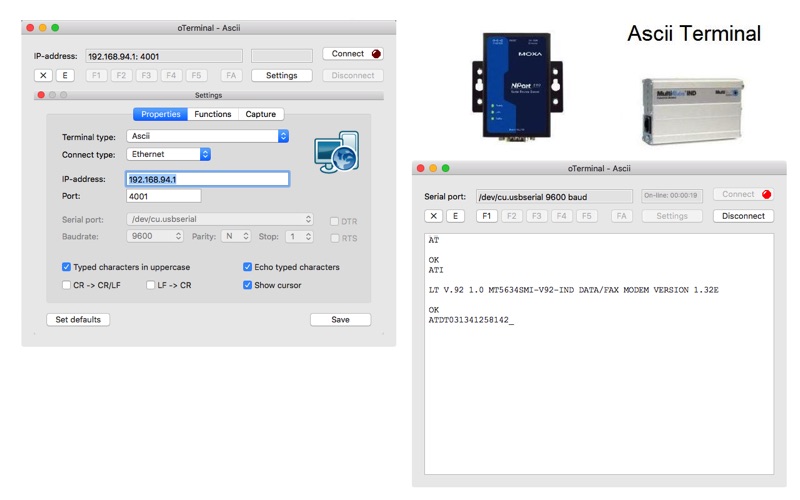Enable the CR -> CR/LF checkbox
Viewport: 800px width, 500px height.
[66, 285]
